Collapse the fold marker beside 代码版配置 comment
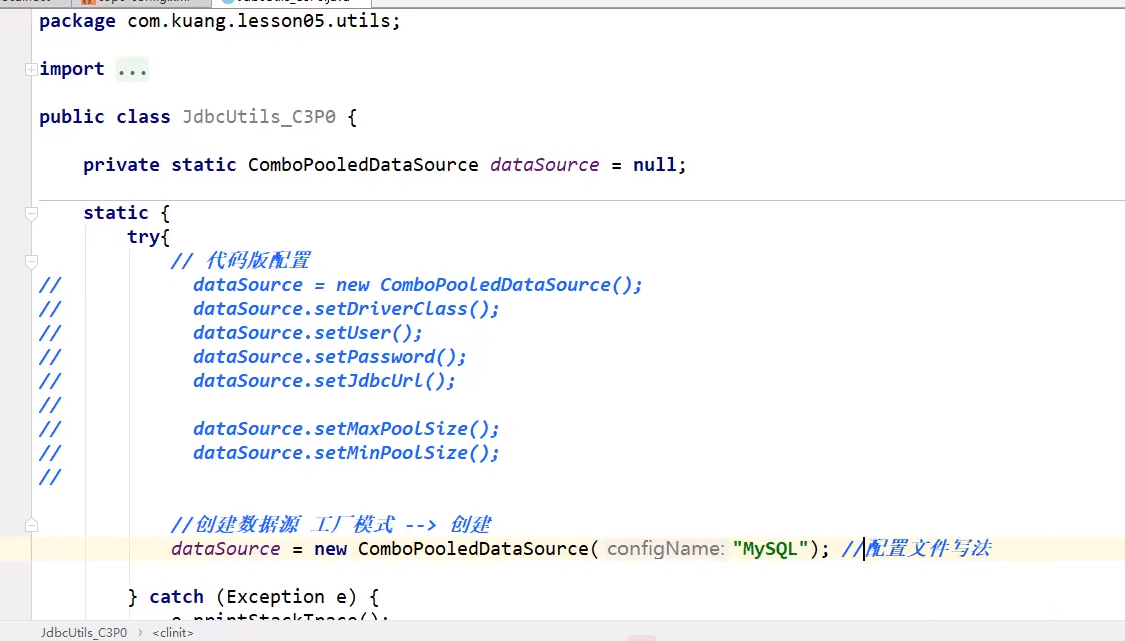Image resolution: width=1125 pixels, height=641 pixels. 31,261
